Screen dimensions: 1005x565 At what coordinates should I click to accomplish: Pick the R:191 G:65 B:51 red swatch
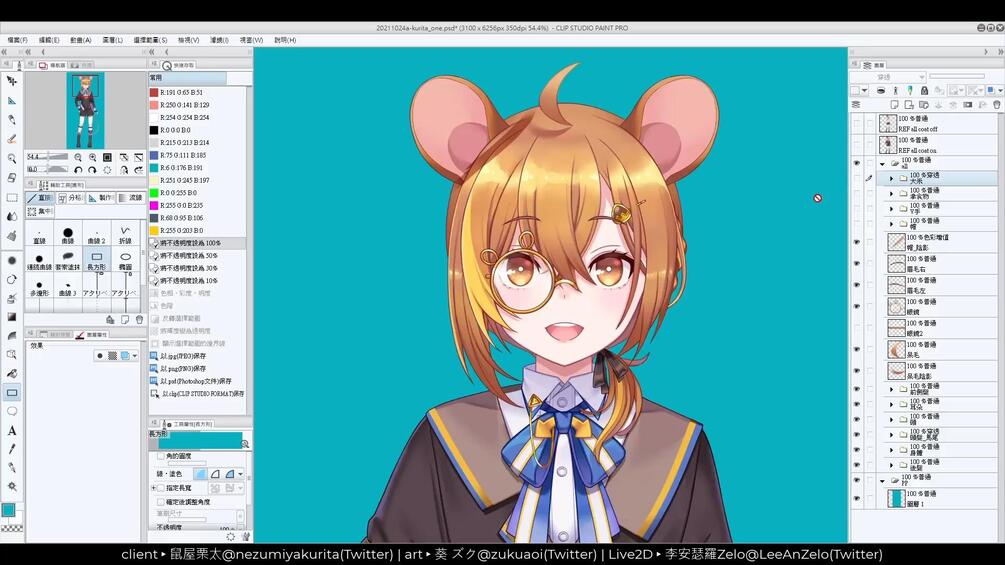(x=154, y=92)
